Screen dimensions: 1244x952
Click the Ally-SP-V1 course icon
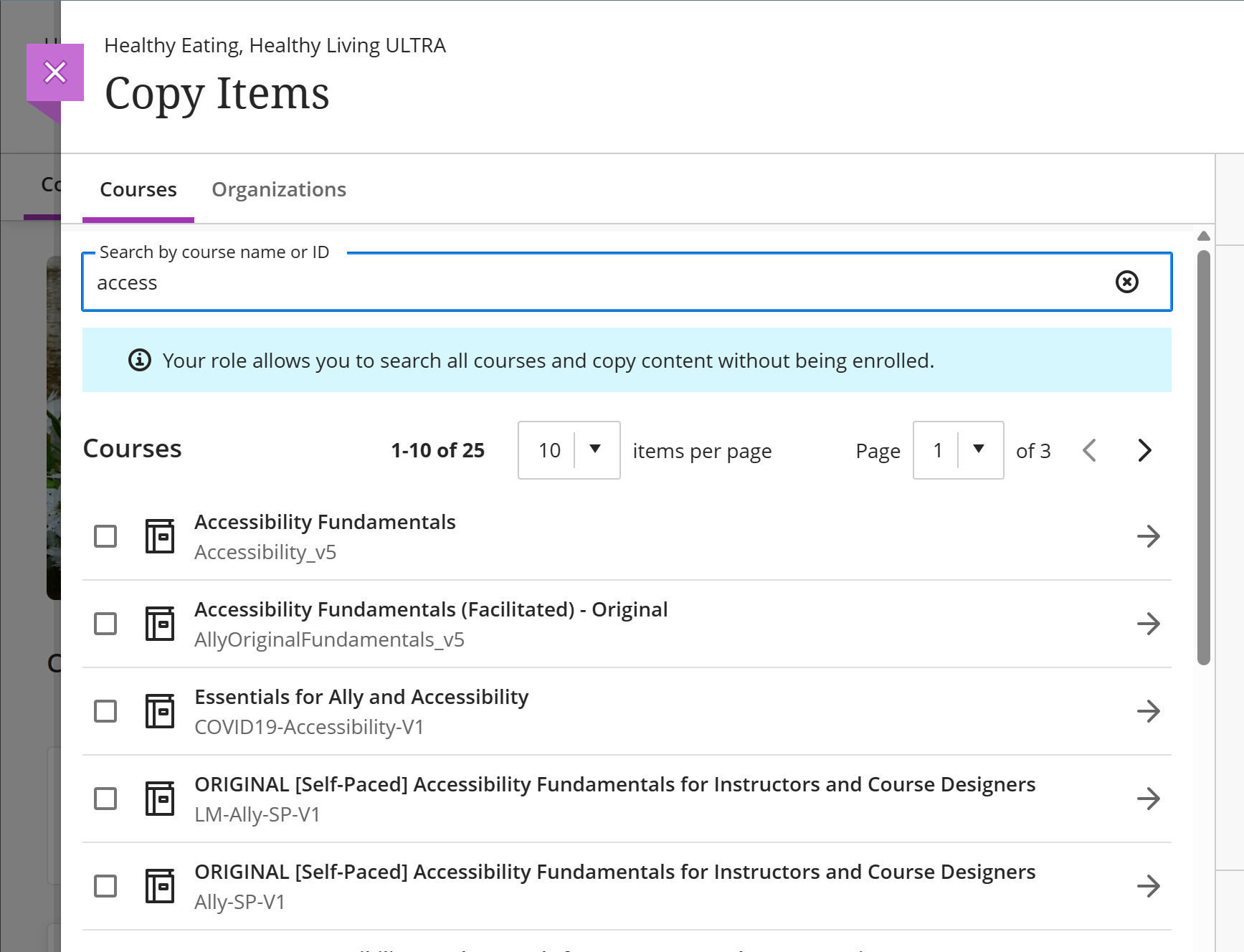(x=160, y=886)
